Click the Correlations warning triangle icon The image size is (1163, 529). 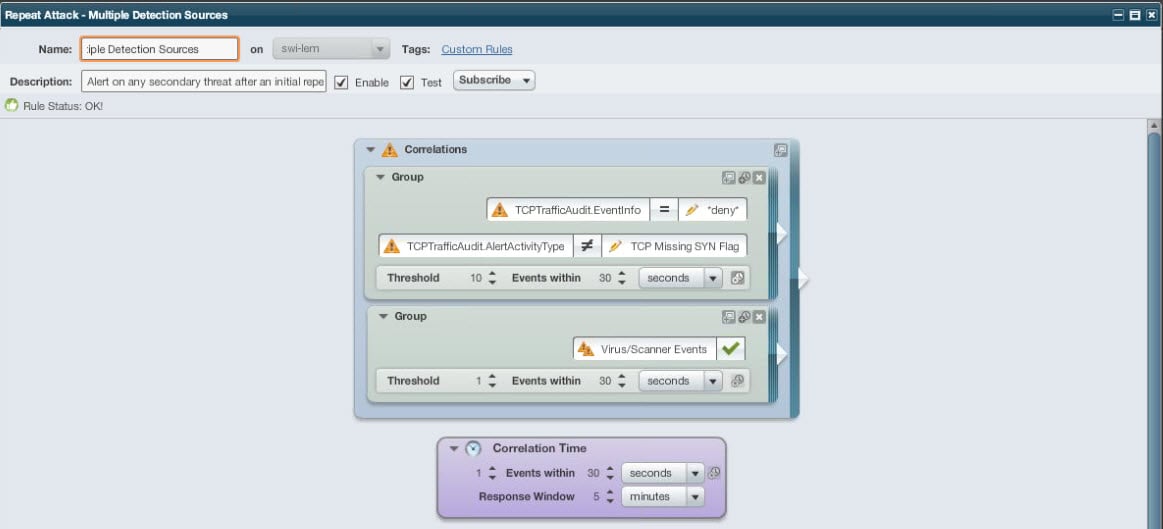pos(389,150)
